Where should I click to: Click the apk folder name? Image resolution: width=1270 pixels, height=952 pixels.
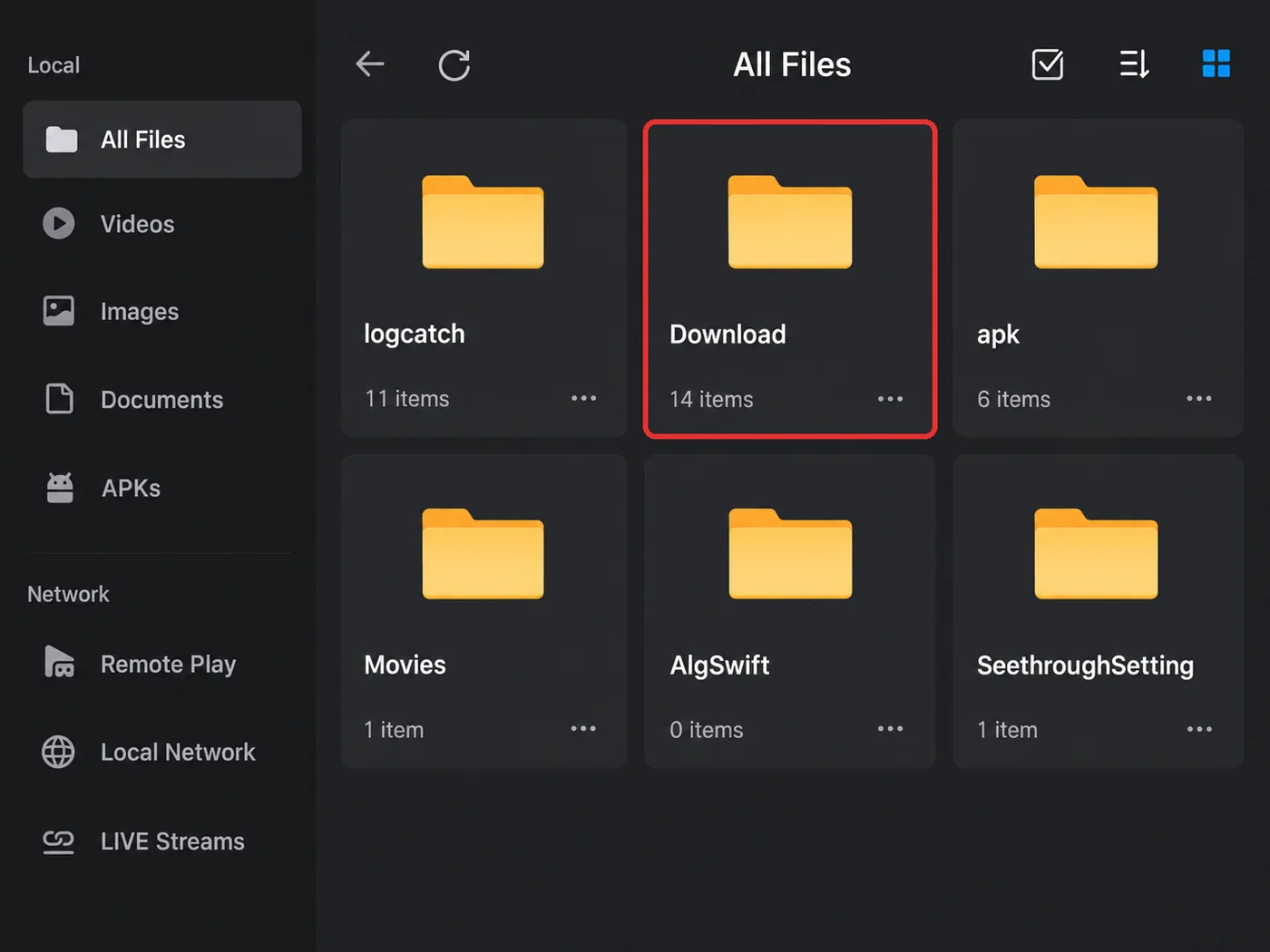point(998,335)
